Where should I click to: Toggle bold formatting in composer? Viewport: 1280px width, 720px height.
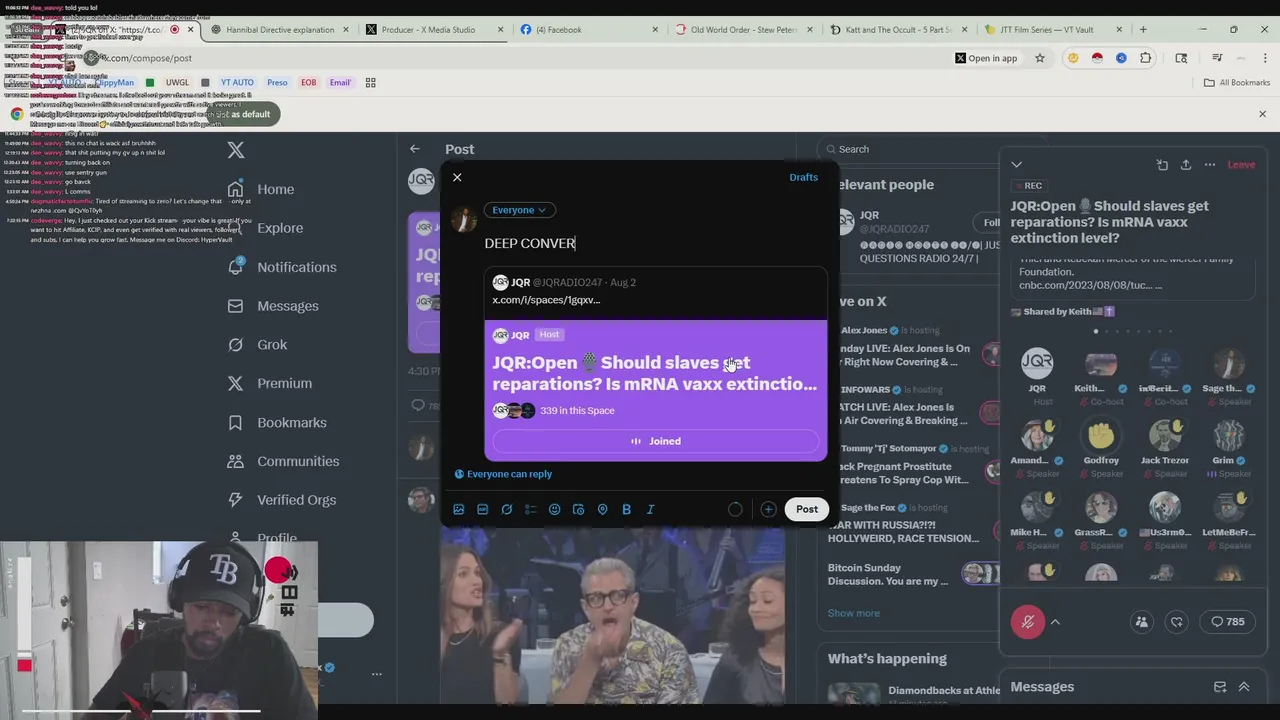point(627,509)
